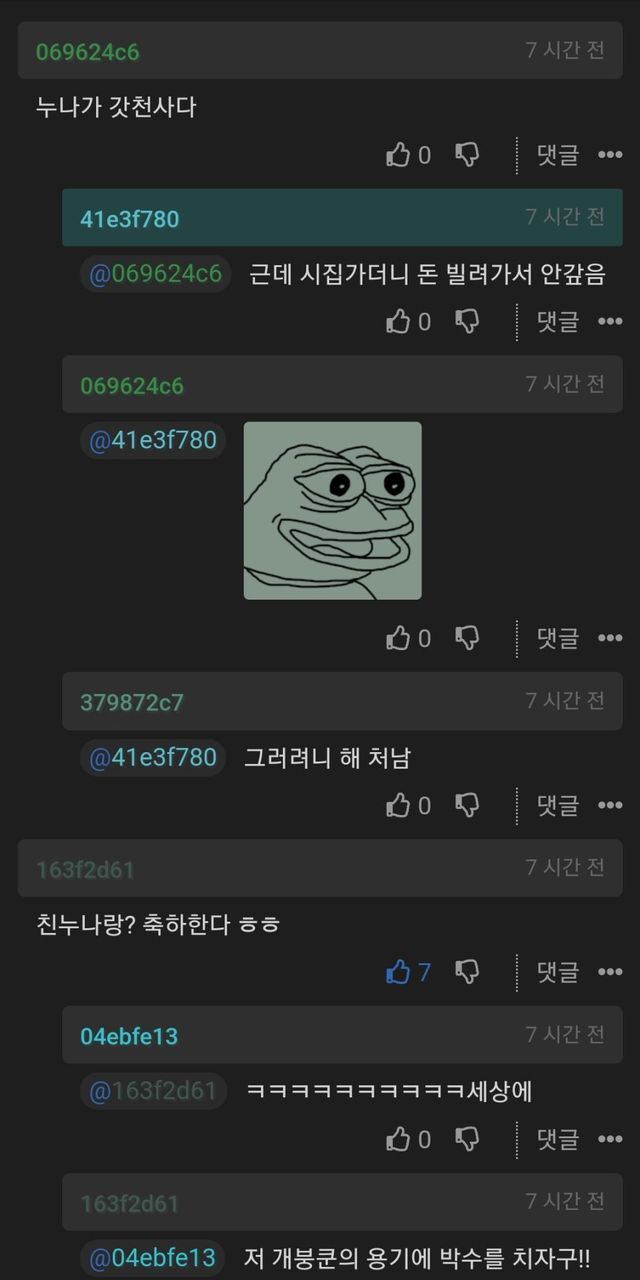The width and height of the screenshot is (640, 1280).
Task: Click 댓글 under '친누나랑? 축하한다 ㅎㅎ'
Action: pyautogui.click(x=558, y=972)
